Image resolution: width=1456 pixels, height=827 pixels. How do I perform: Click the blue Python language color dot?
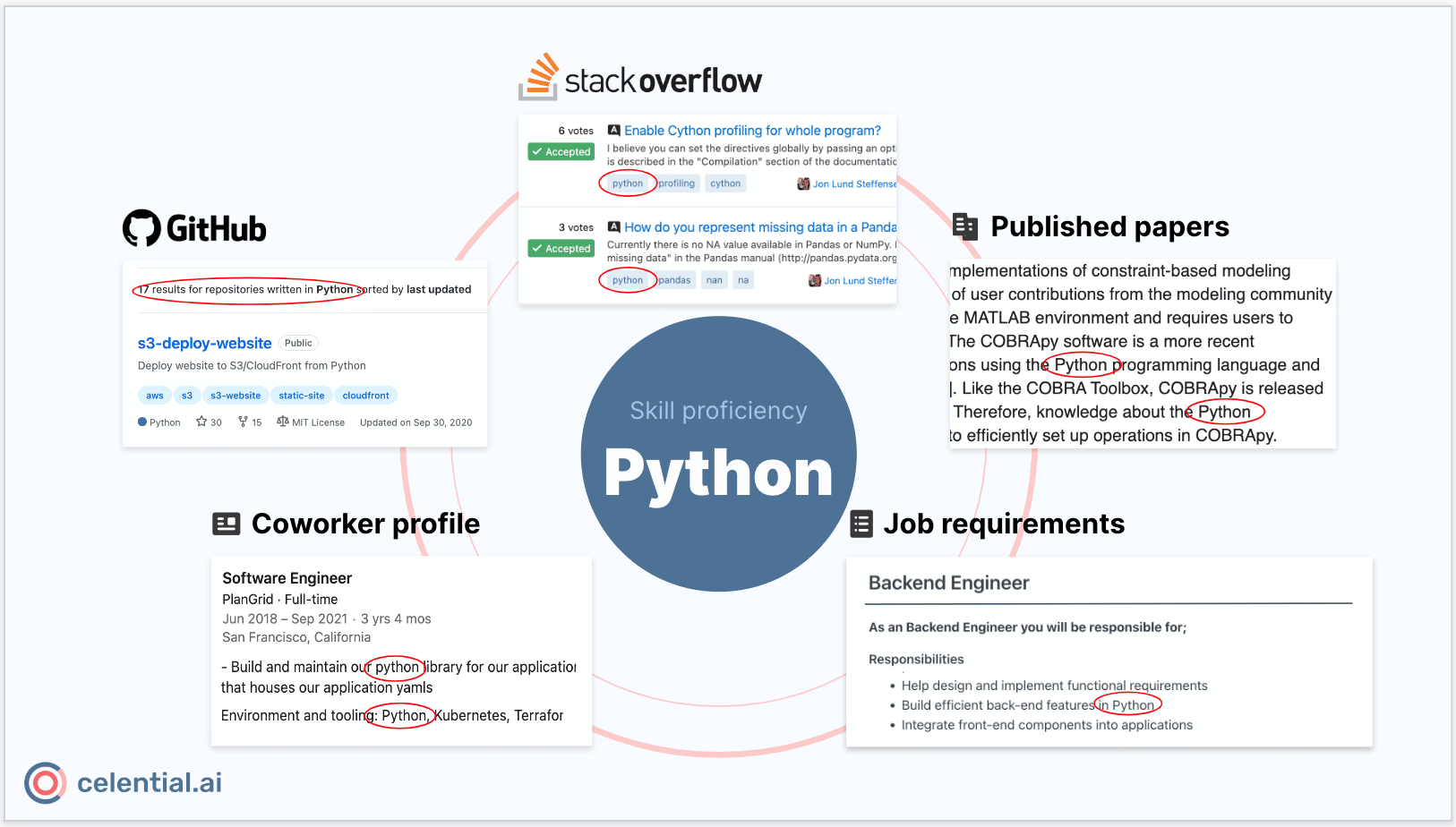(142, 422)
